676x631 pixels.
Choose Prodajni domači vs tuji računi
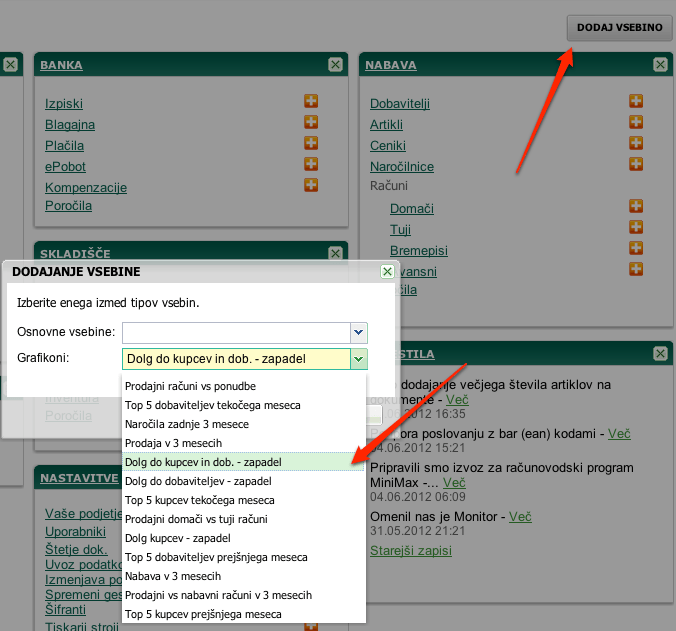point(244,519)
